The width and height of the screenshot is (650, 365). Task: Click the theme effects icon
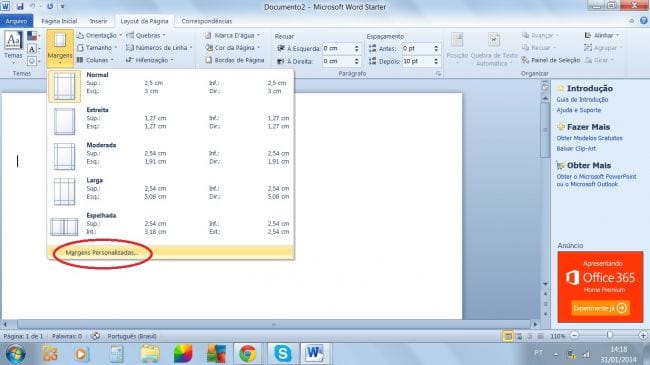[x=32, y=61]
